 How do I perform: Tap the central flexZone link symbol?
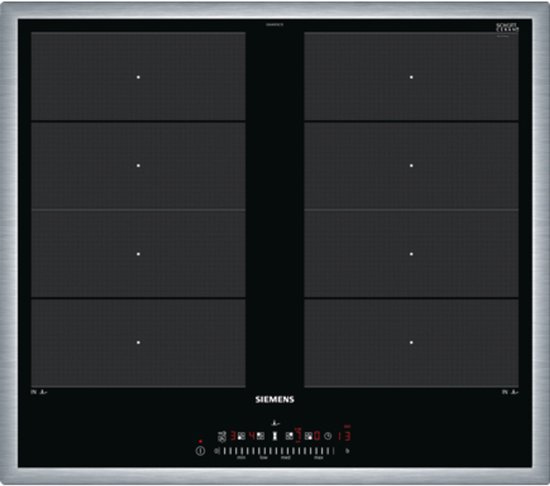[275, 436]
